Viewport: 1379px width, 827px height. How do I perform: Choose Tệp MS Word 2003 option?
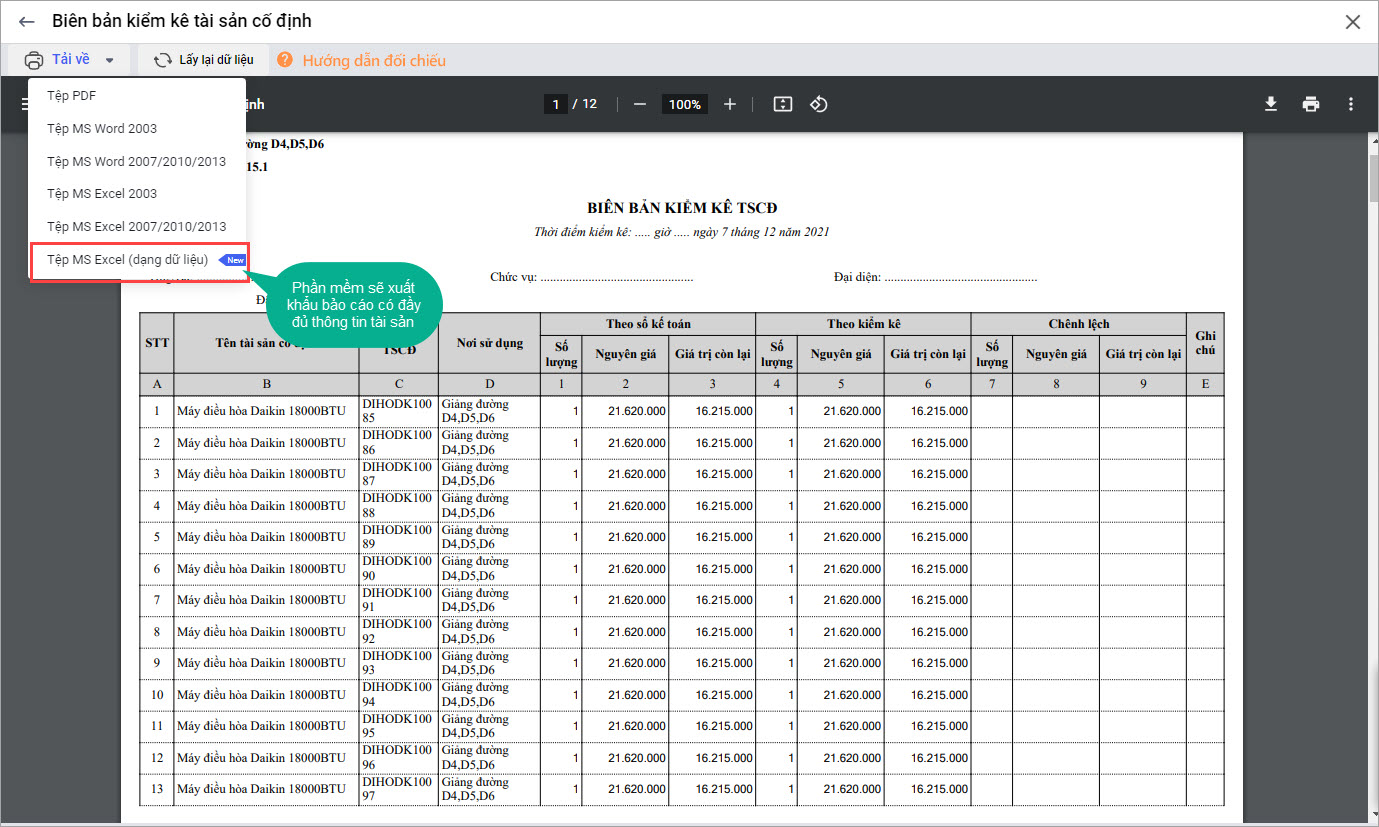pyautogui.click(x=102, y=129)
